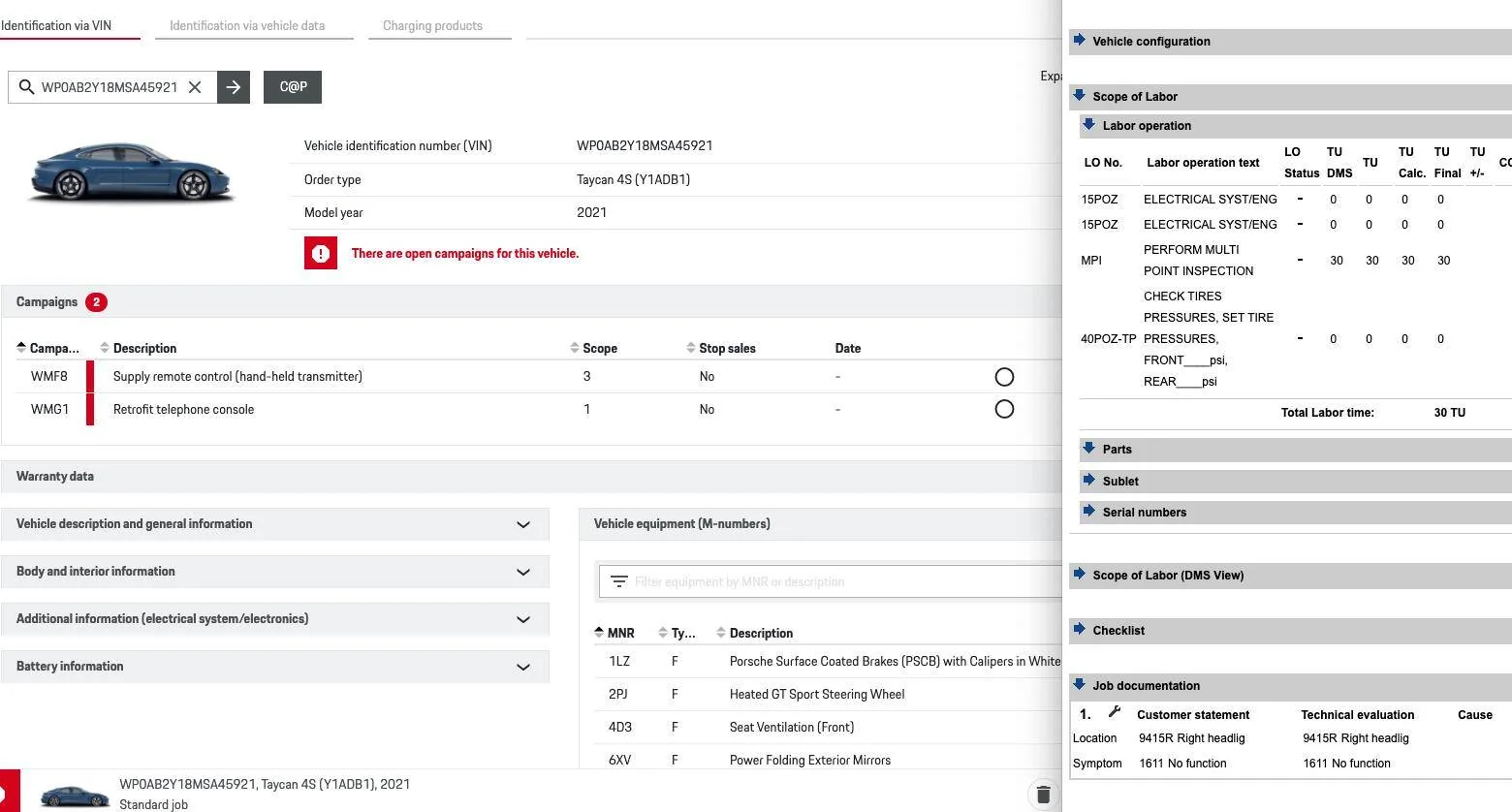
Task: Expand Vehicle description and general information
Action: point(275,524)
